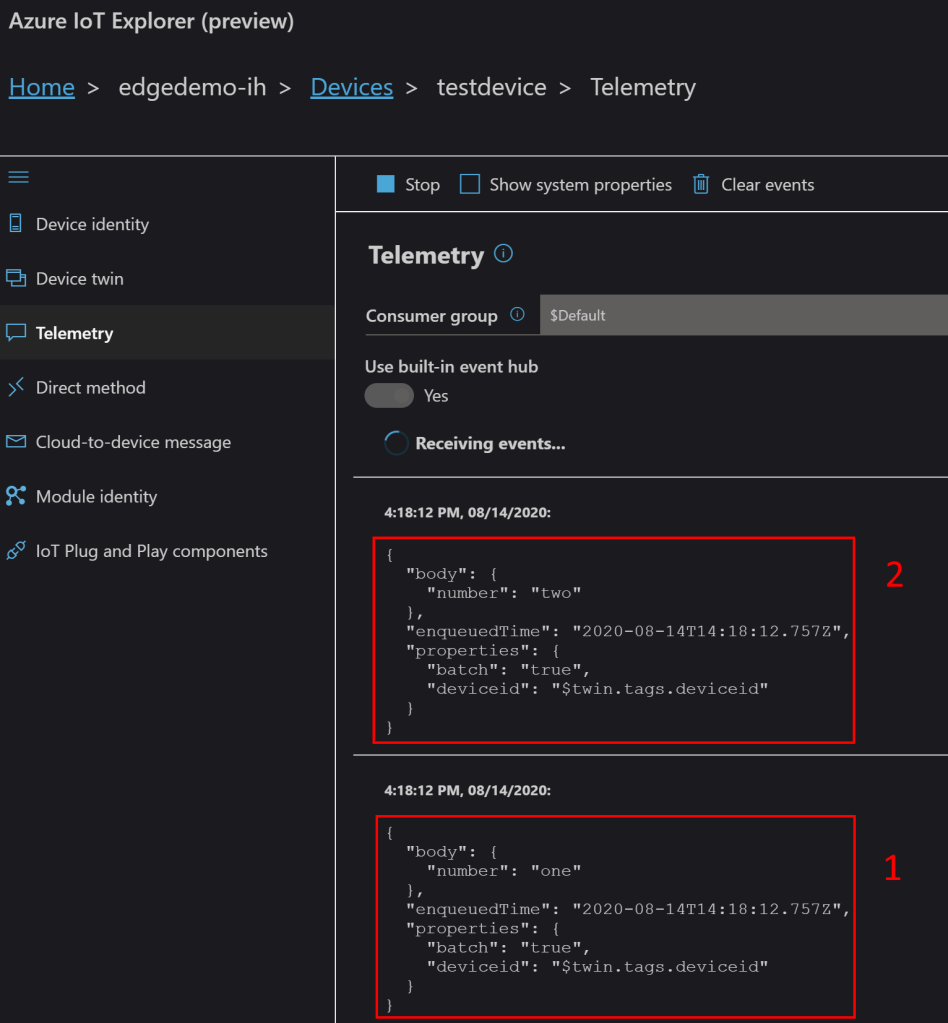948x1023 pixels.
Task: Click the Cloud-to-device message envelope icon
Action: click(x=16, y=442)
